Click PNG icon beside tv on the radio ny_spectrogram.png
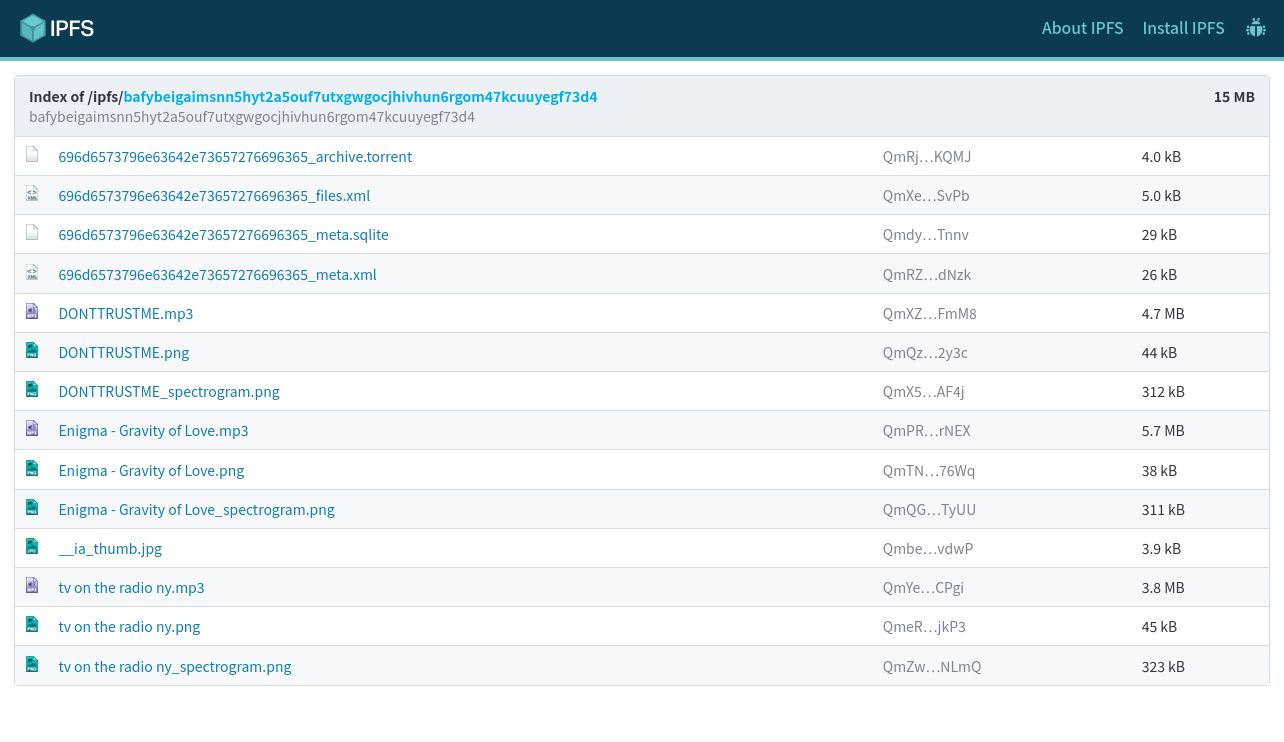1284x742 pixels. 32,665
